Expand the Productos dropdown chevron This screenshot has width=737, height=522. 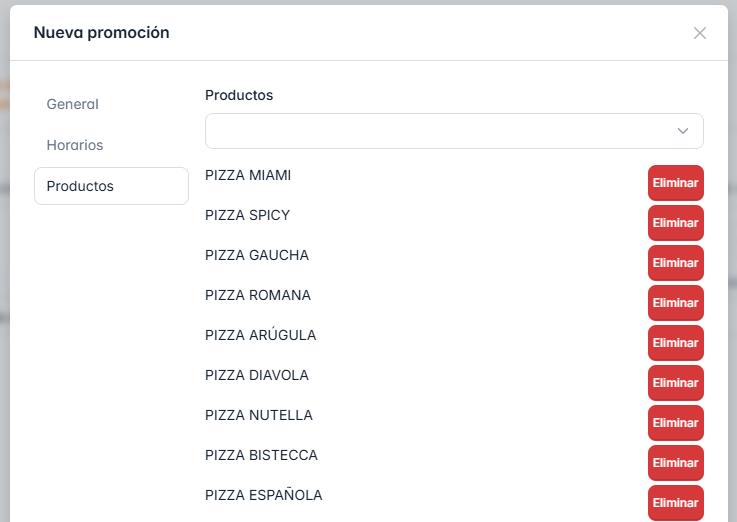(683, 131)
